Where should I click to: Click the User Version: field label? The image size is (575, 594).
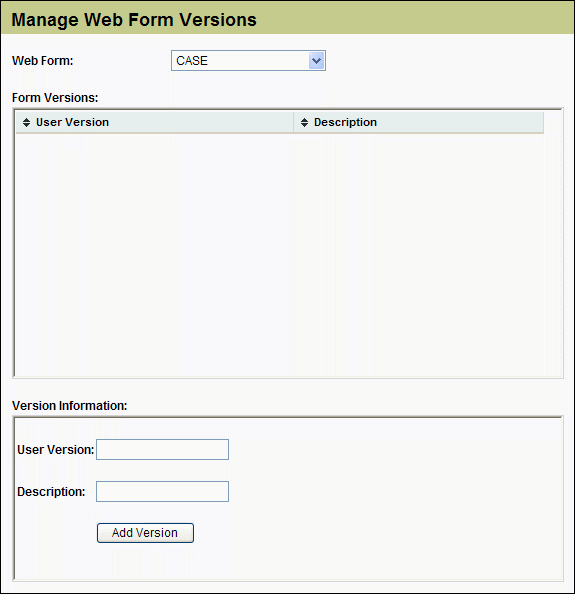(56, 450)
